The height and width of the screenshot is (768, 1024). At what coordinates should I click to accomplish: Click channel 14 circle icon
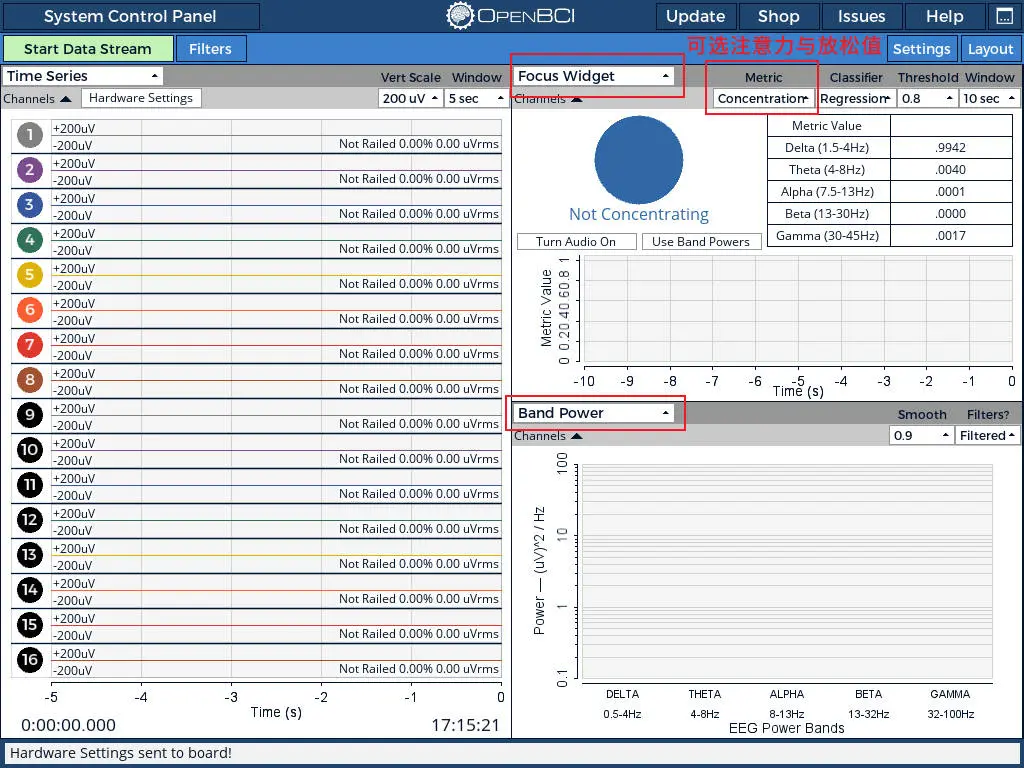point(29,590)
